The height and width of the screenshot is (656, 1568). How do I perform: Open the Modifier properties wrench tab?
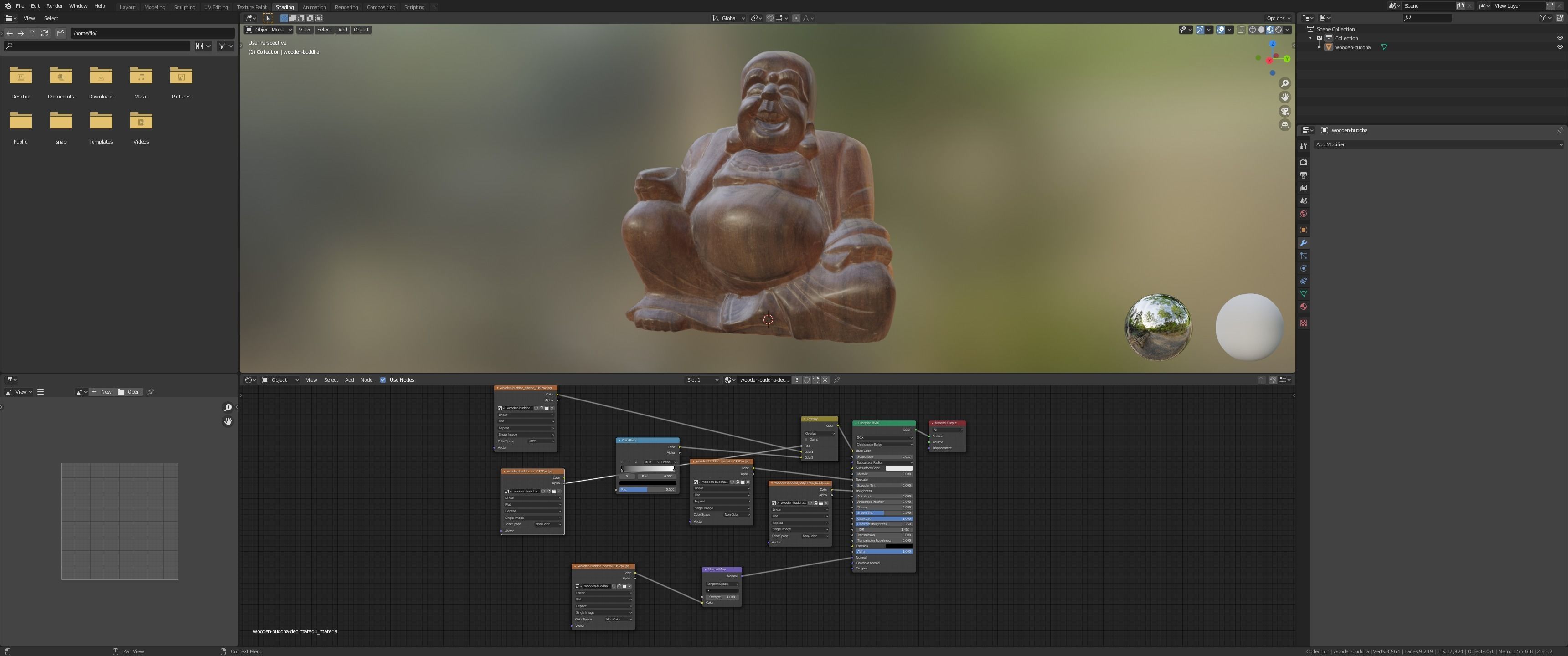(1303, 243)
